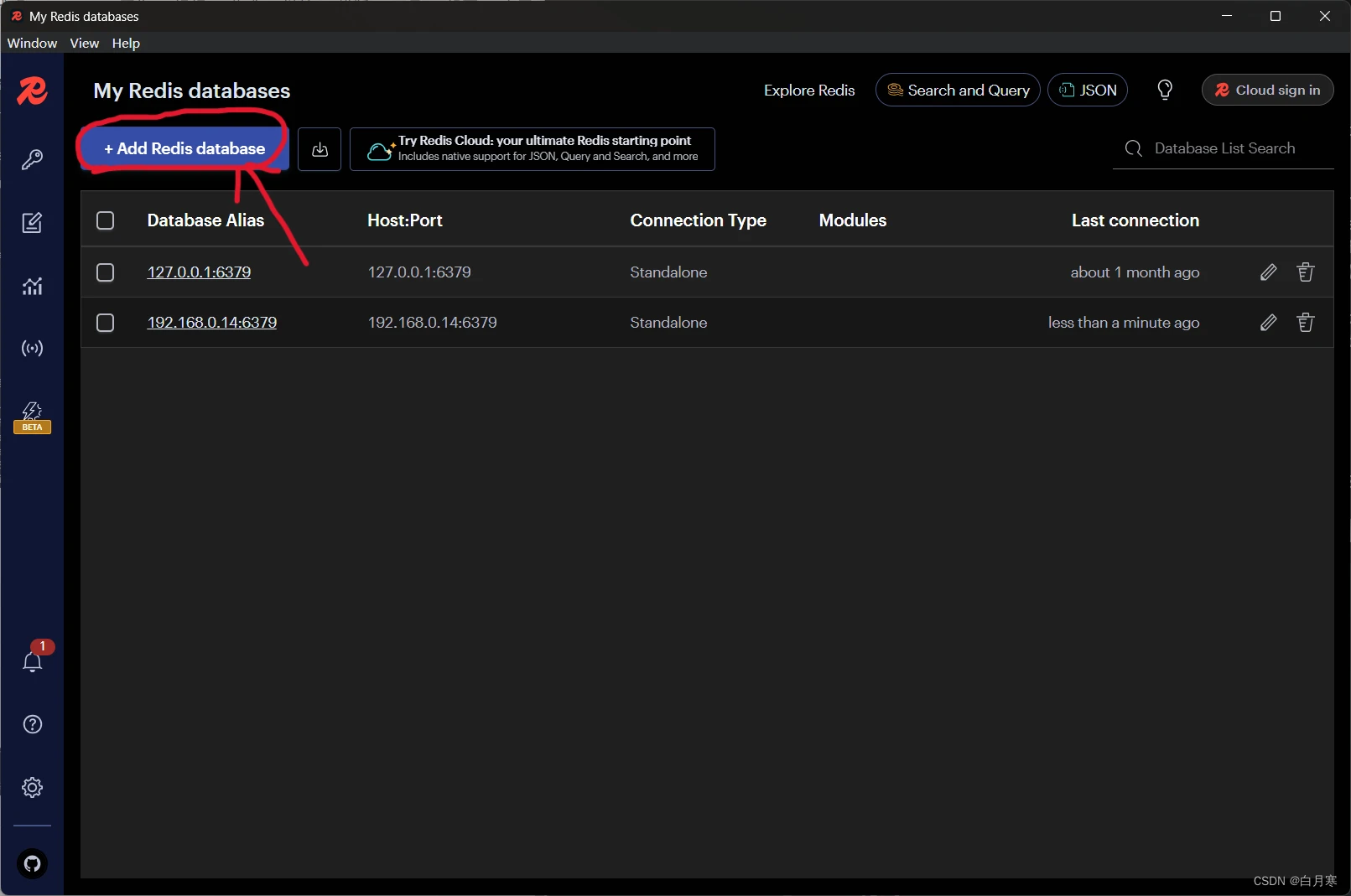Click the 'about 1 month ago' cell
Image resolution: width=1351 pixels, height=896 pixels.
(1135, 272)
